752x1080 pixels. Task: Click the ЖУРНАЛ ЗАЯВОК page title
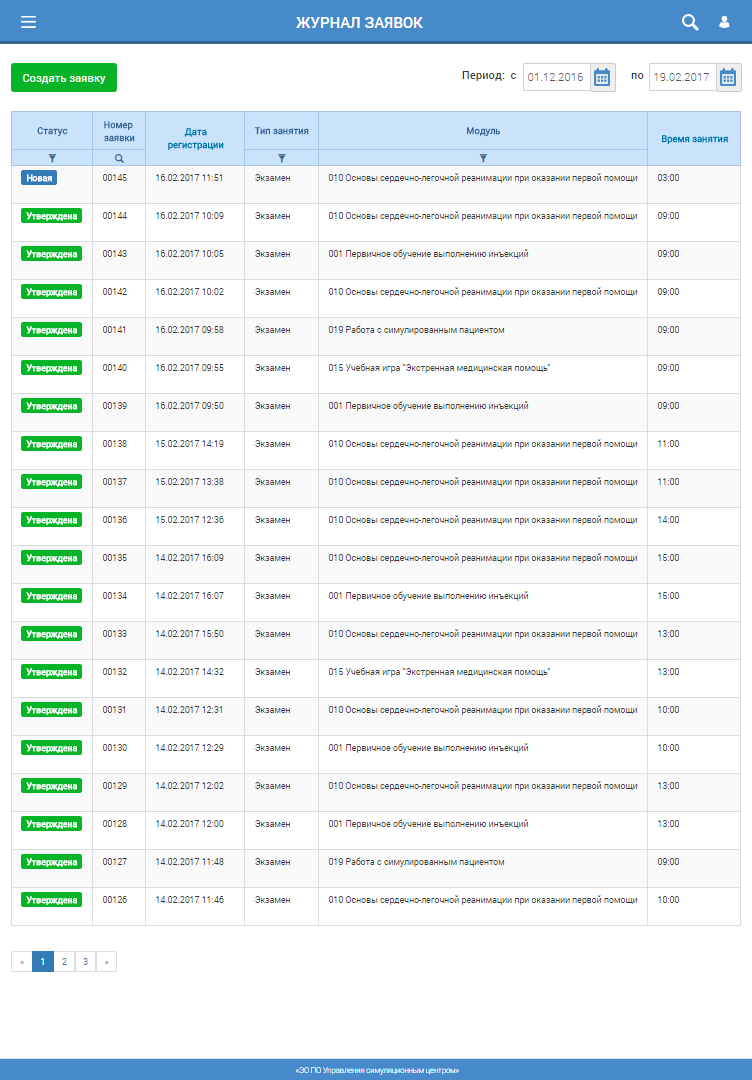coord(359,23)
